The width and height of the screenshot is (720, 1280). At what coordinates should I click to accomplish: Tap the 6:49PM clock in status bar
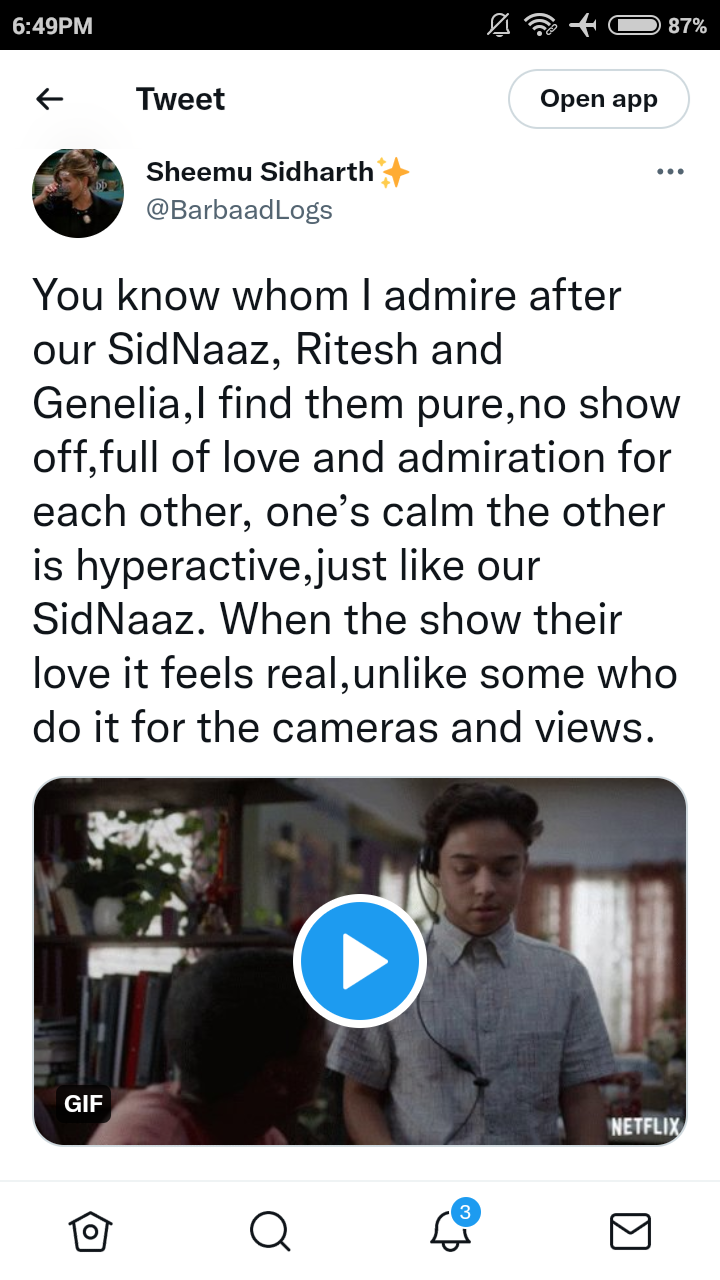click(x=52, y=26)
